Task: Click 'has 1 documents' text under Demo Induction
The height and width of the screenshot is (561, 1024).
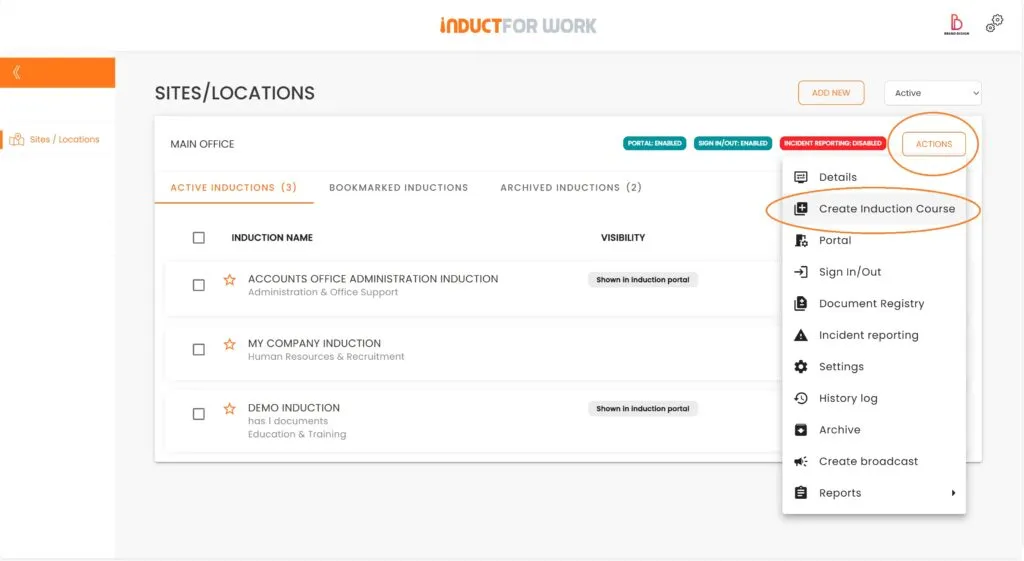Action: pos(288,421)
